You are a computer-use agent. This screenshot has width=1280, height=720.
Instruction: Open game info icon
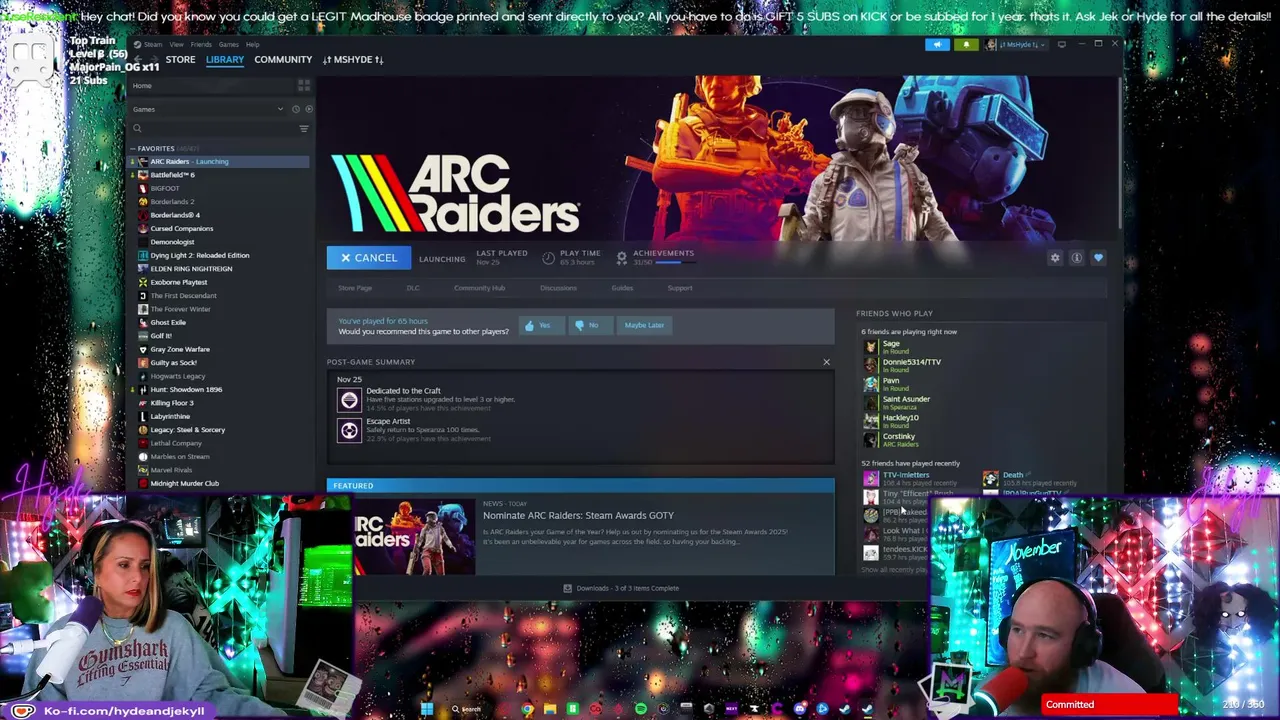[1076, 258]
